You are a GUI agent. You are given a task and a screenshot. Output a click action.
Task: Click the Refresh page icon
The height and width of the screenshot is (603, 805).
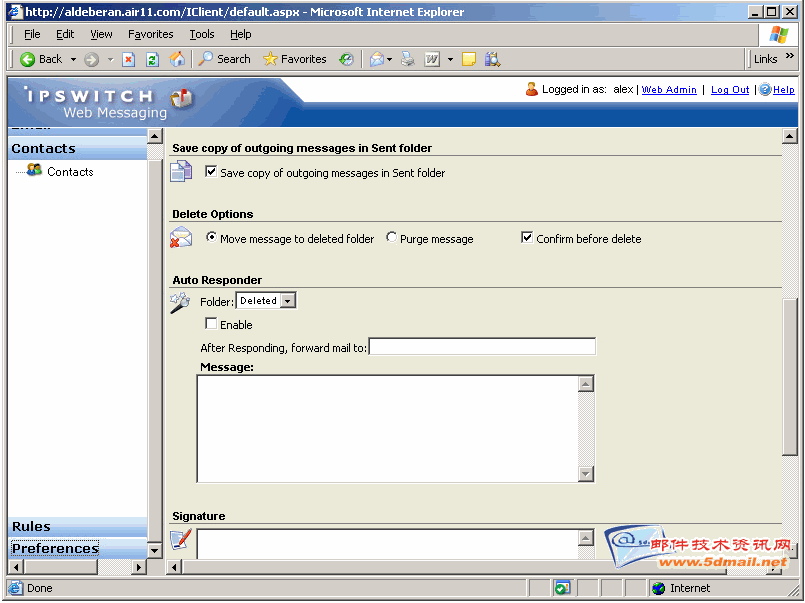pyautogui.click(x=152, y=59)
